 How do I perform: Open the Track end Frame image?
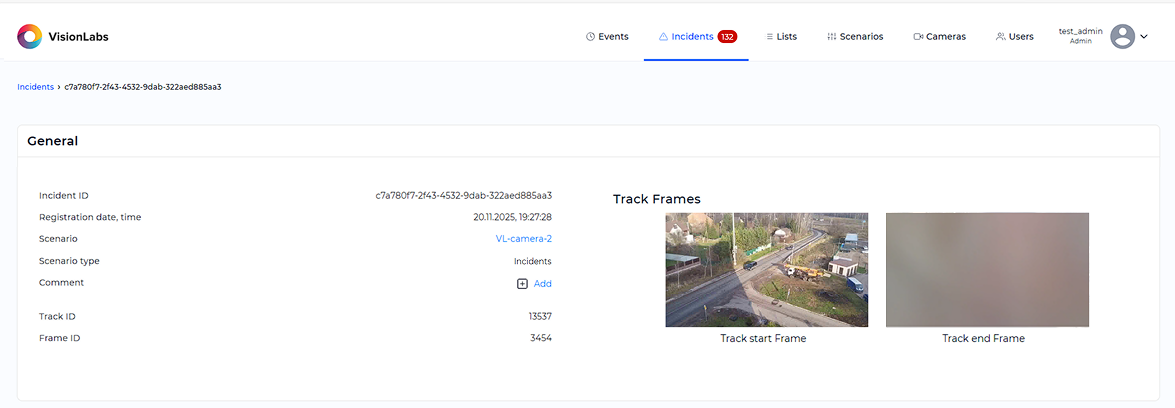(987, 269)
